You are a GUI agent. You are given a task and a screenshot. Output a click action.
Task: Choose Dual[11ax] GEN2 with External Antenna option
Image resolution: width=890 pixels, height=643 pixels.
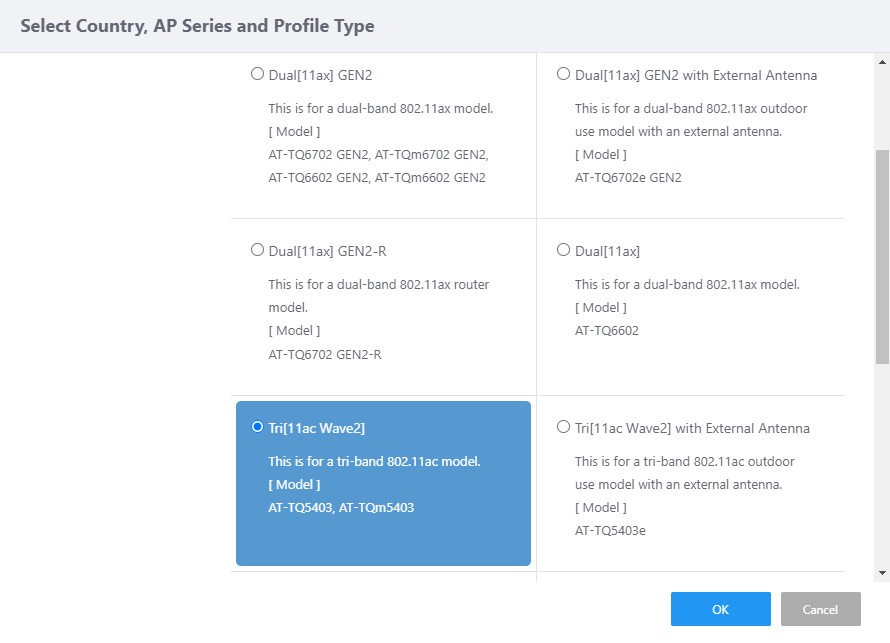tap(563, 74)
